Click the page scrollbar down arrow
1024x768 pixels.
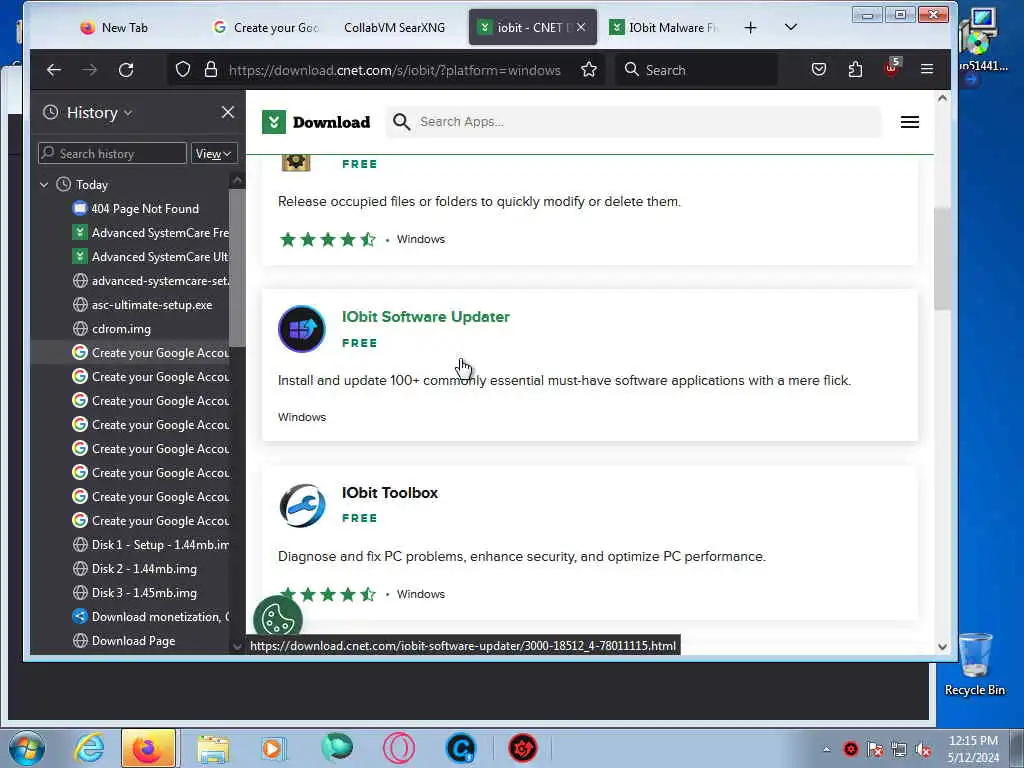click(942, 647)
